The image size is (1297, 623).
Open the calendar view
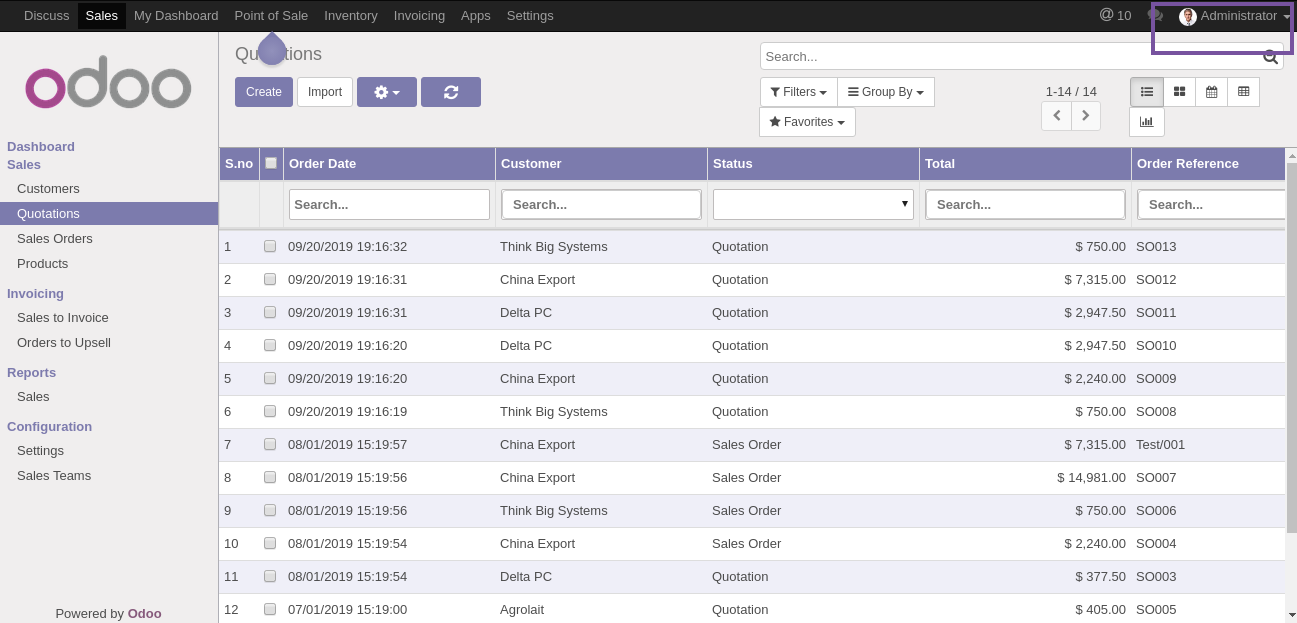[x=1211, y=92]
